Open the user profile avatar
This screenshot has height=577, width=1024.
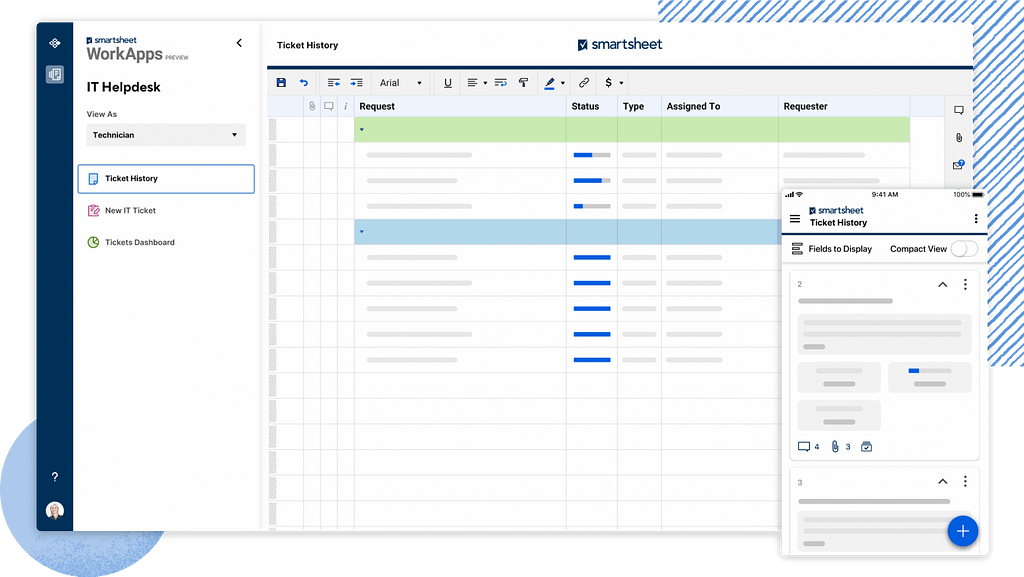pos(55,510)
